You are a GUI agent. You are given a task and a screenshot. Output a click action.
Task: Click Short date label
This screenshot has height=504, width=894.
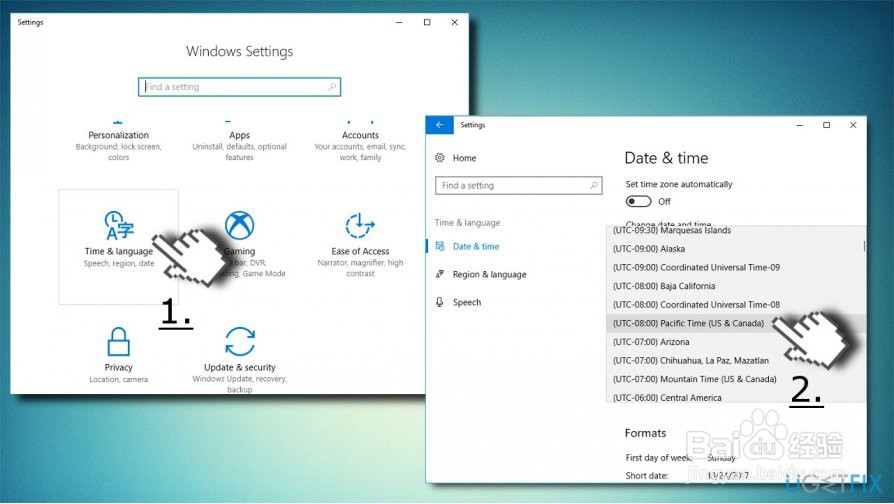pos(647,475)
